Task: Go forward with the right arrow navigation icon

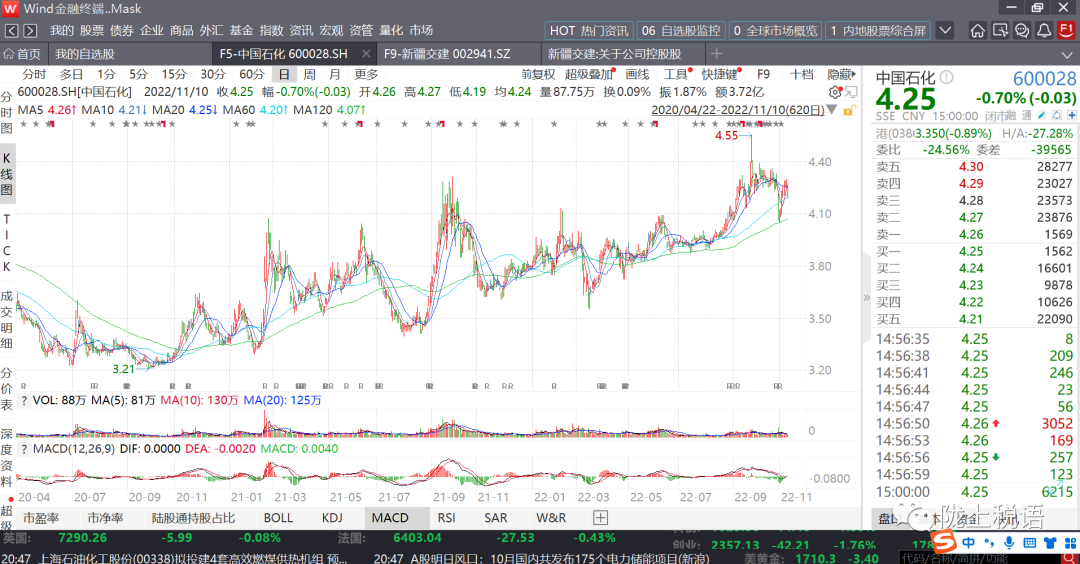Action: click(x=30, y=30)
